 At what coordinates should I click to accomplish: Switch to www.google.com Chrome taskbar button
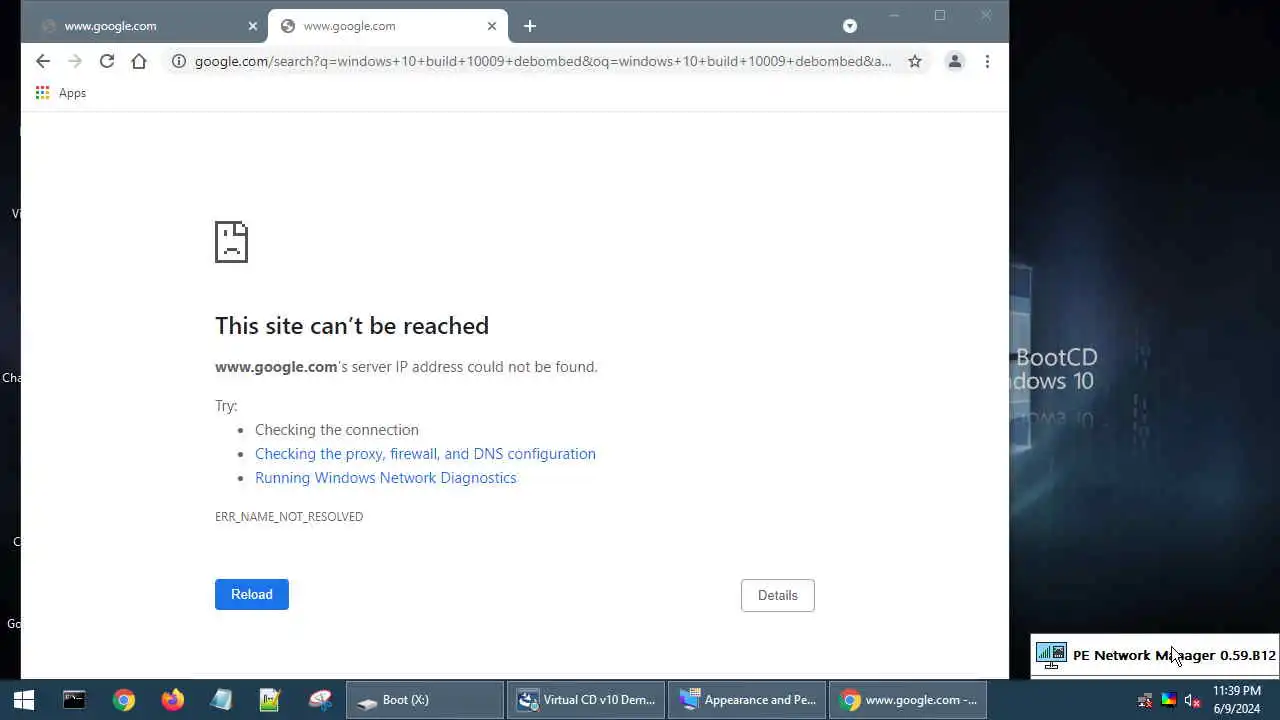coord(908,700)
